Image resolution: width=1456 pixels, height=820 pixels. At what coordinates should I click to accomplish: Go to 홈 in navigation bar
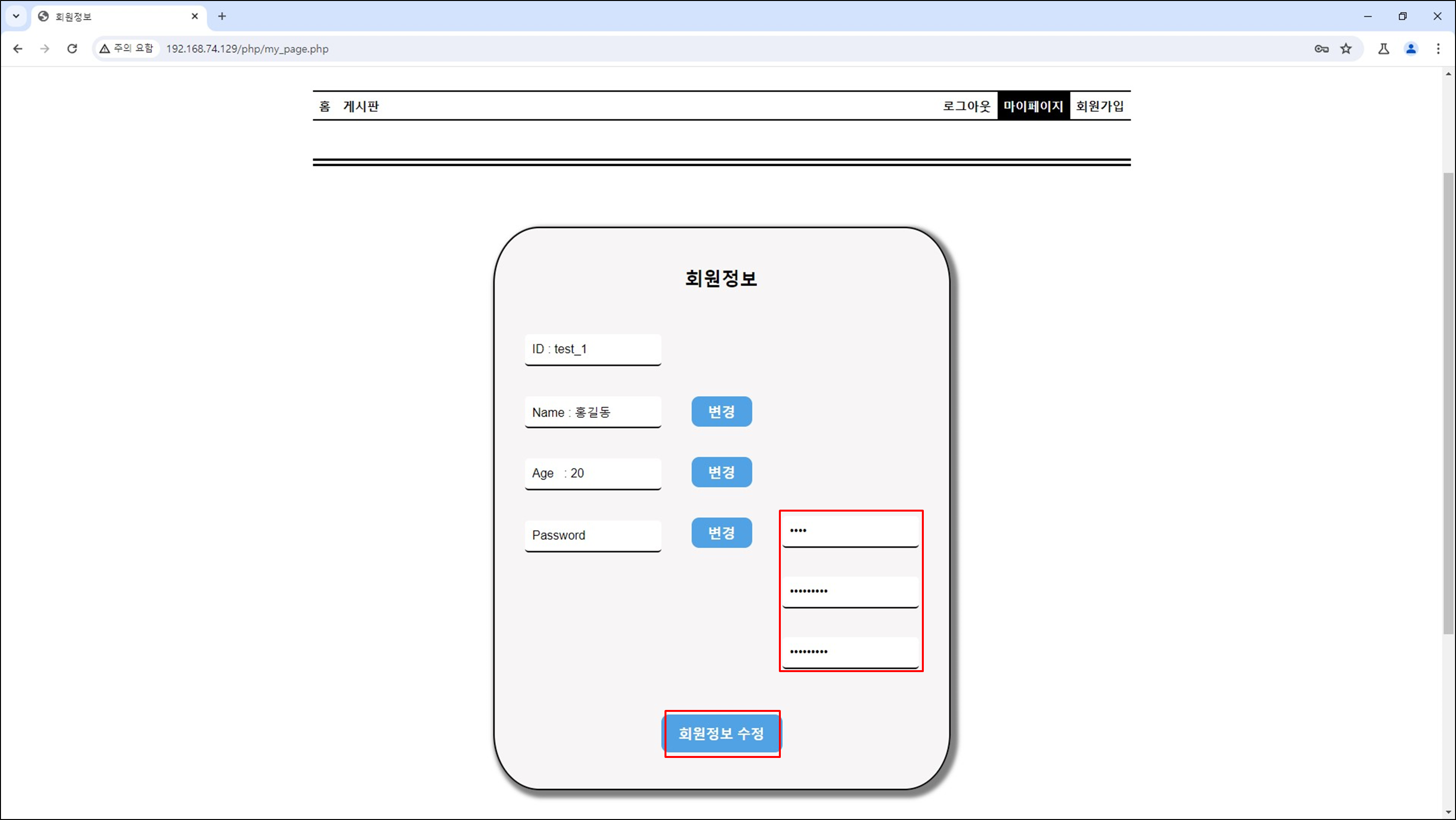coord(324,106)
